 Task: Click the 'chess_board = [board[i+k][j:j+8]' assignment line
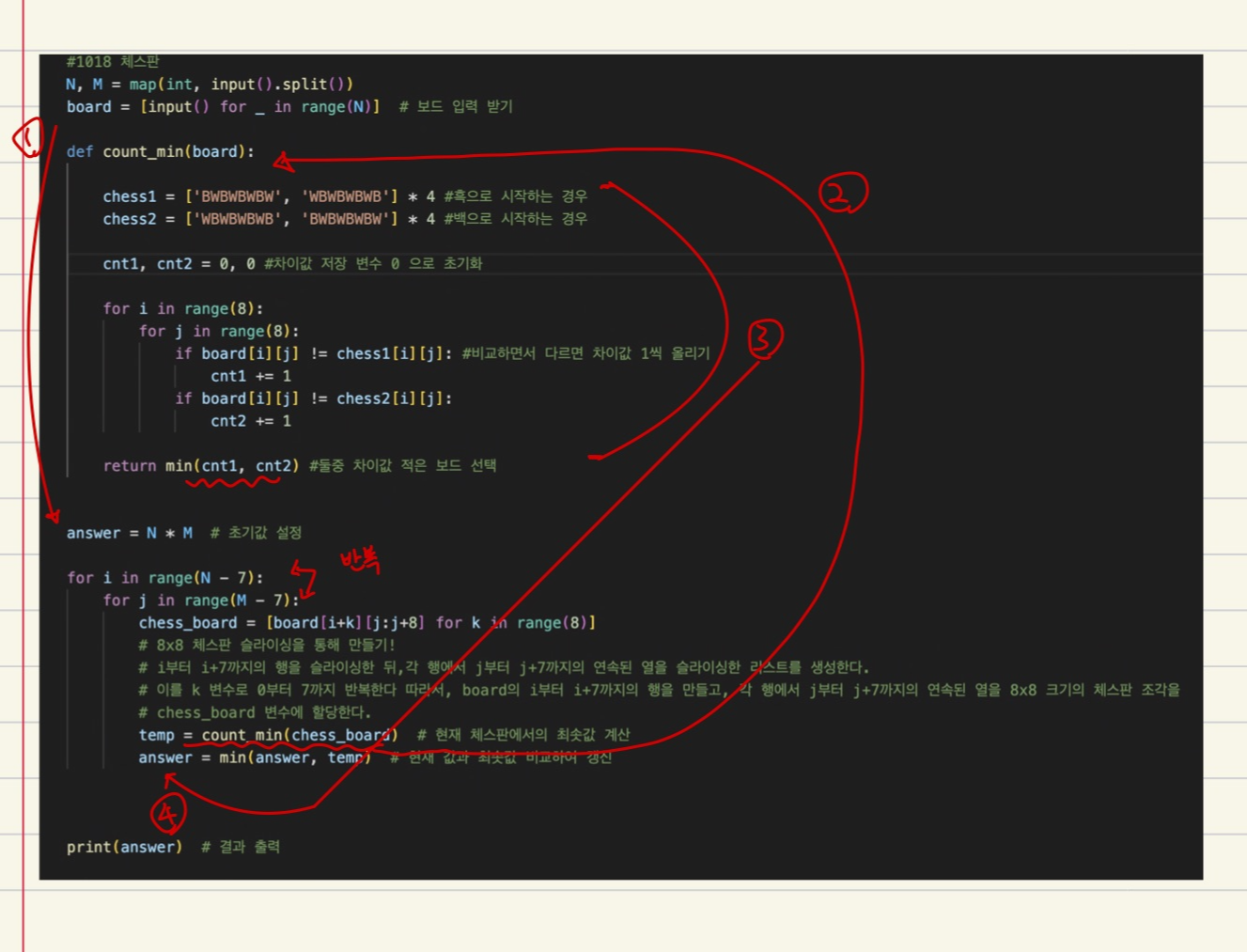coord(367,624)
